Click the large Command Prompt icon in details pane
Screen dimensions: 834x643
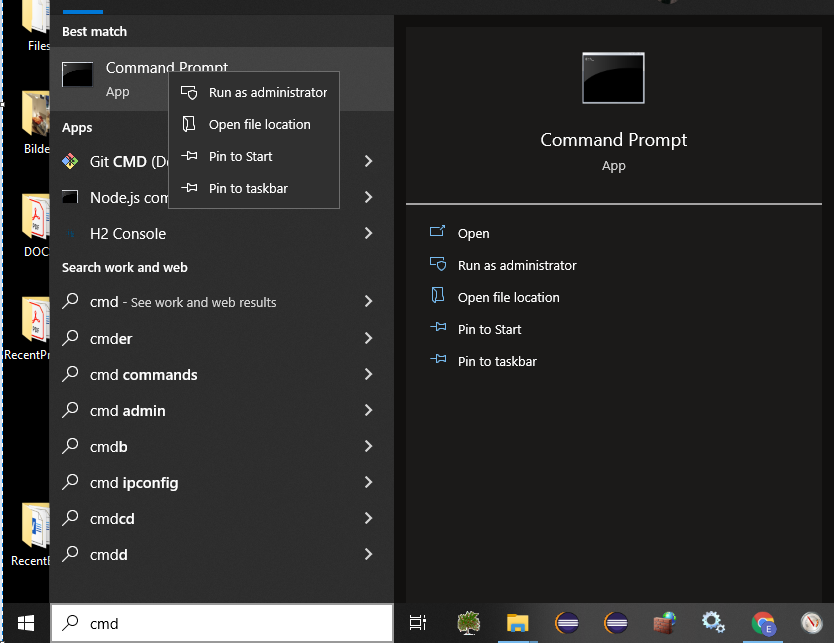pyautogui.click(x=613, y=78)
